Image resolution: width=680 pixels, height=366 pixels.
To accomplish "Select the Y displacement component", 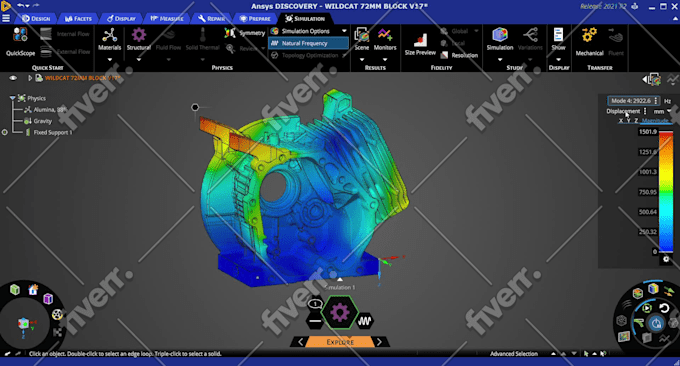I will click(628, 121).
